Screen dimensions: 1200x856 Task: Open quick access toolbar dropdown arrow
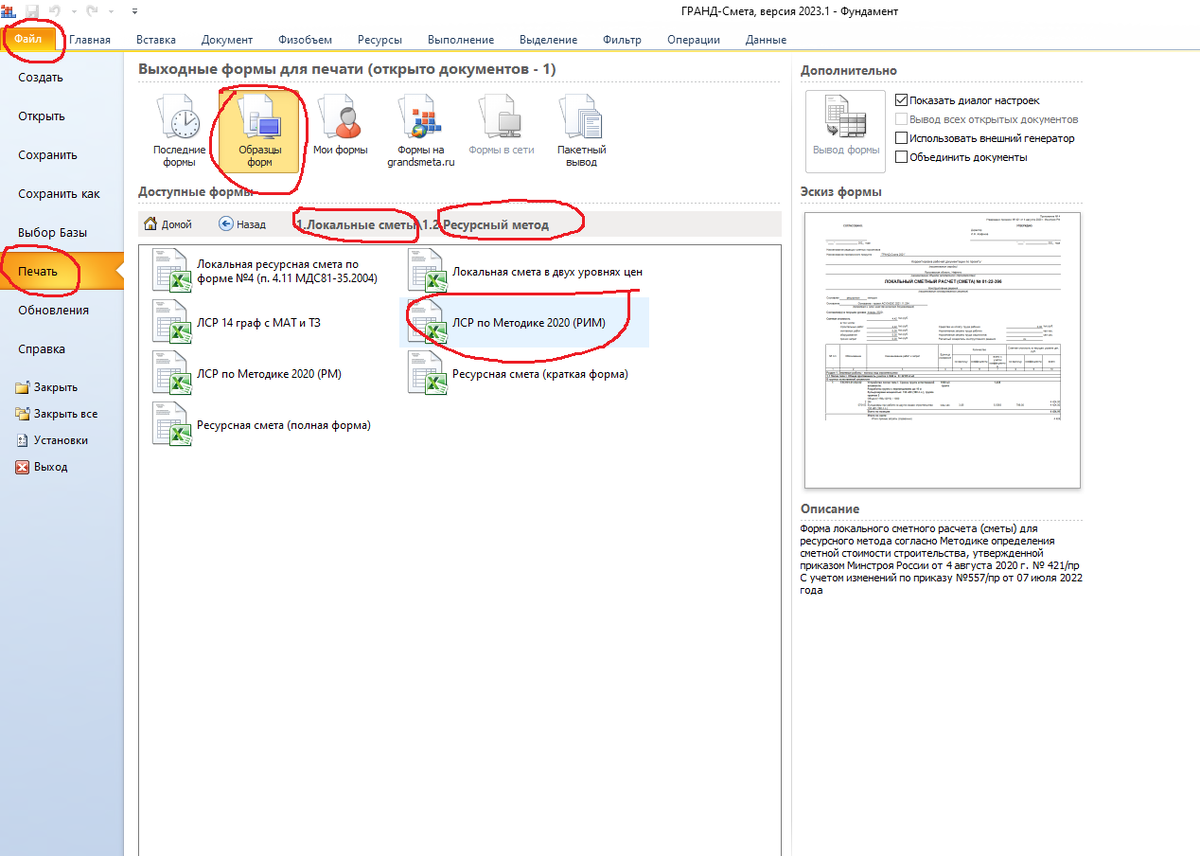pos(134,12)
